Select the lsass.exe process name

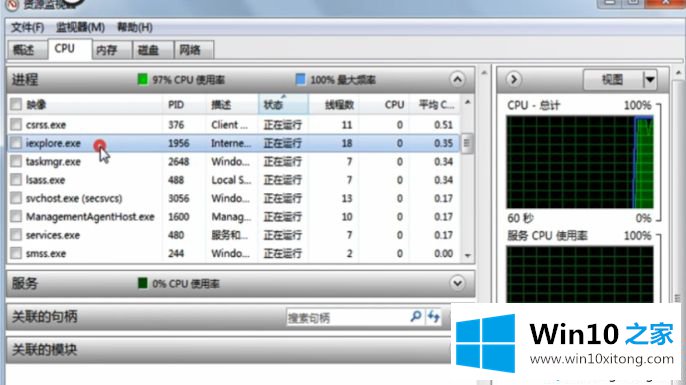coord(45,180)
